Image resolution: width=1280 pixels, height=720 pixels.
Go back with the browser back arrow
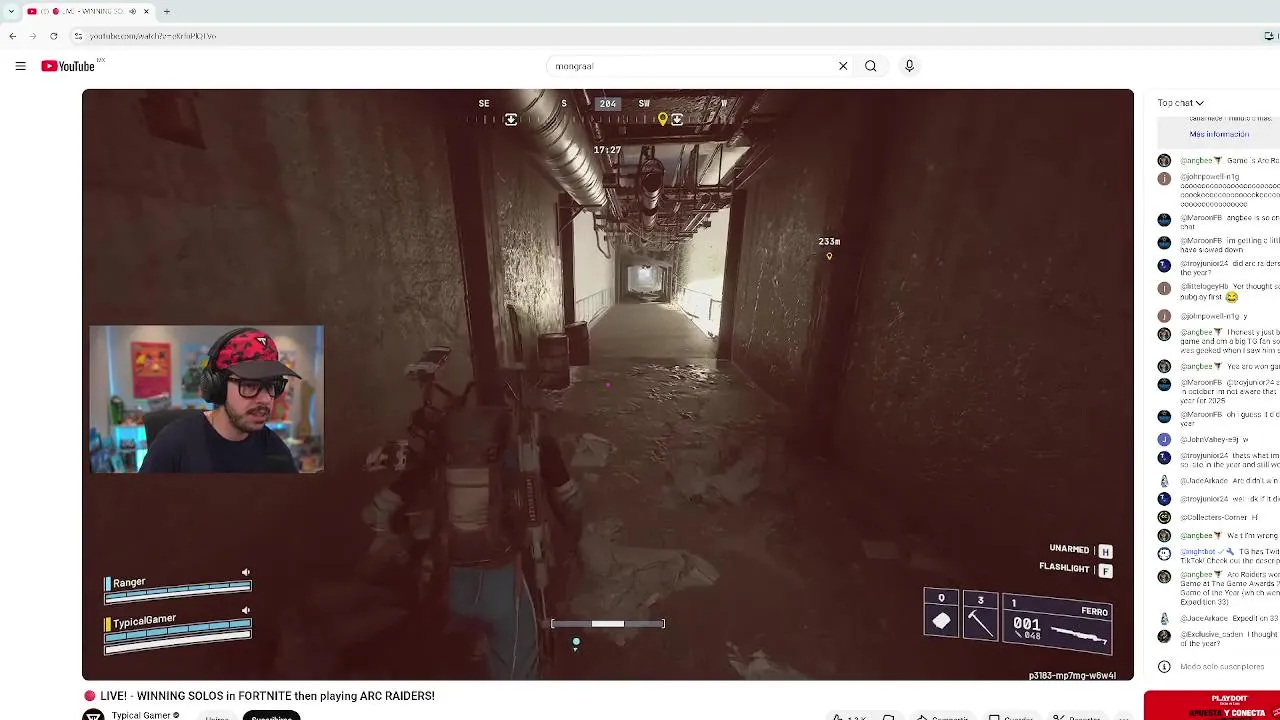click(12, 36)
